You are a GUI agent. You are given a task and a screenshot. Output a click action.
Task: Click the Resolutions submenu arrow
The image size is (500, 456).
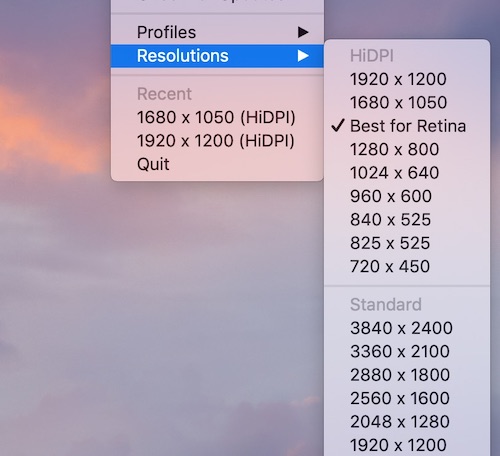click(x=303, y=56)
